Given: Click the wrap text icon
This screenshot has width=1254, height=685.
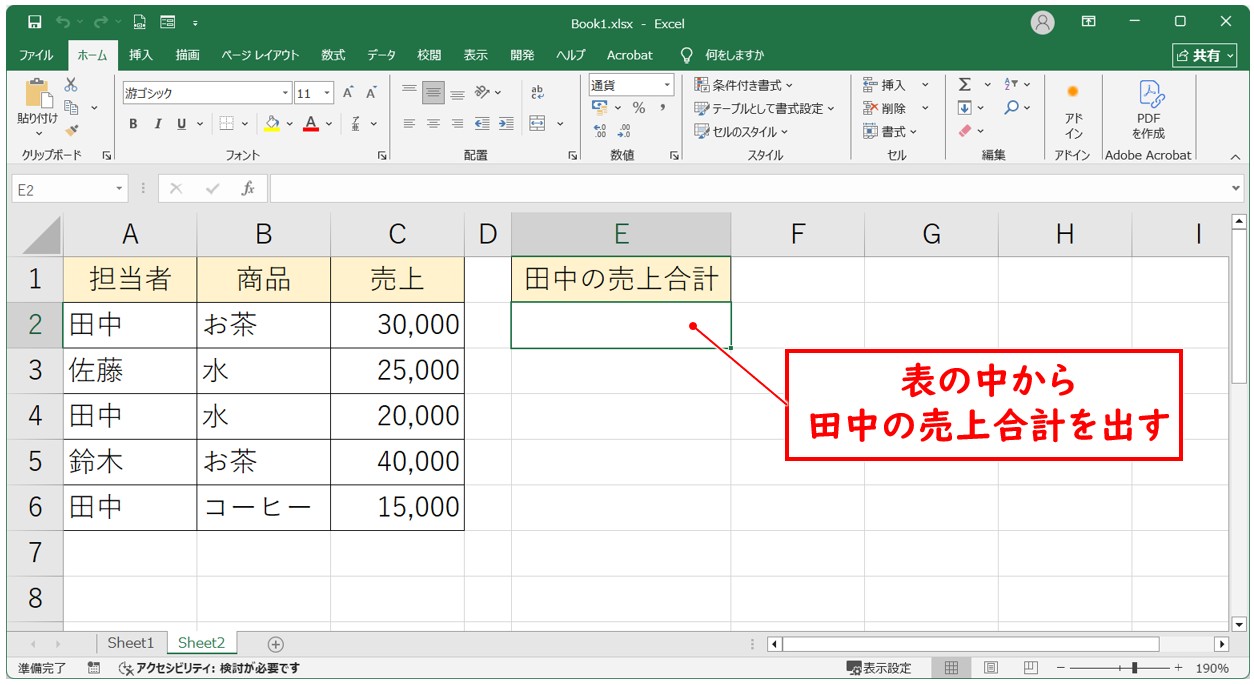Looking at the screenshot, I should 537,92.
